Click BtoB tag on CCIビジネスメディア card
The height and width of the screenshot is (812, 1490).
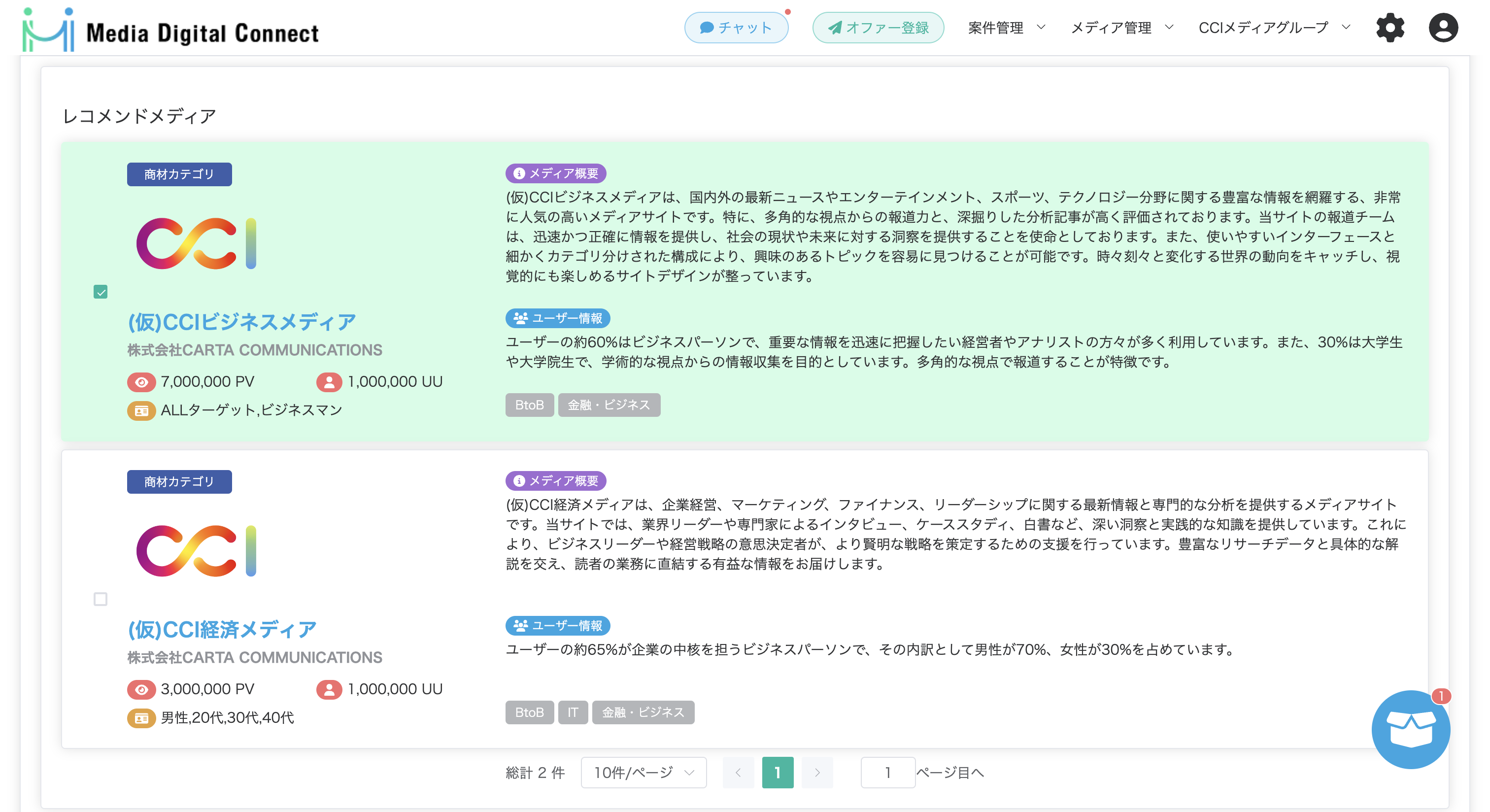tap(530, 405)
